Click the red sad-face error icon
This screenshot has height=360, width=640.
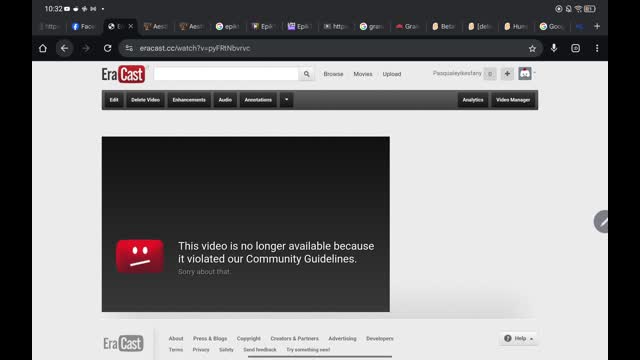[x=140, y=256]
